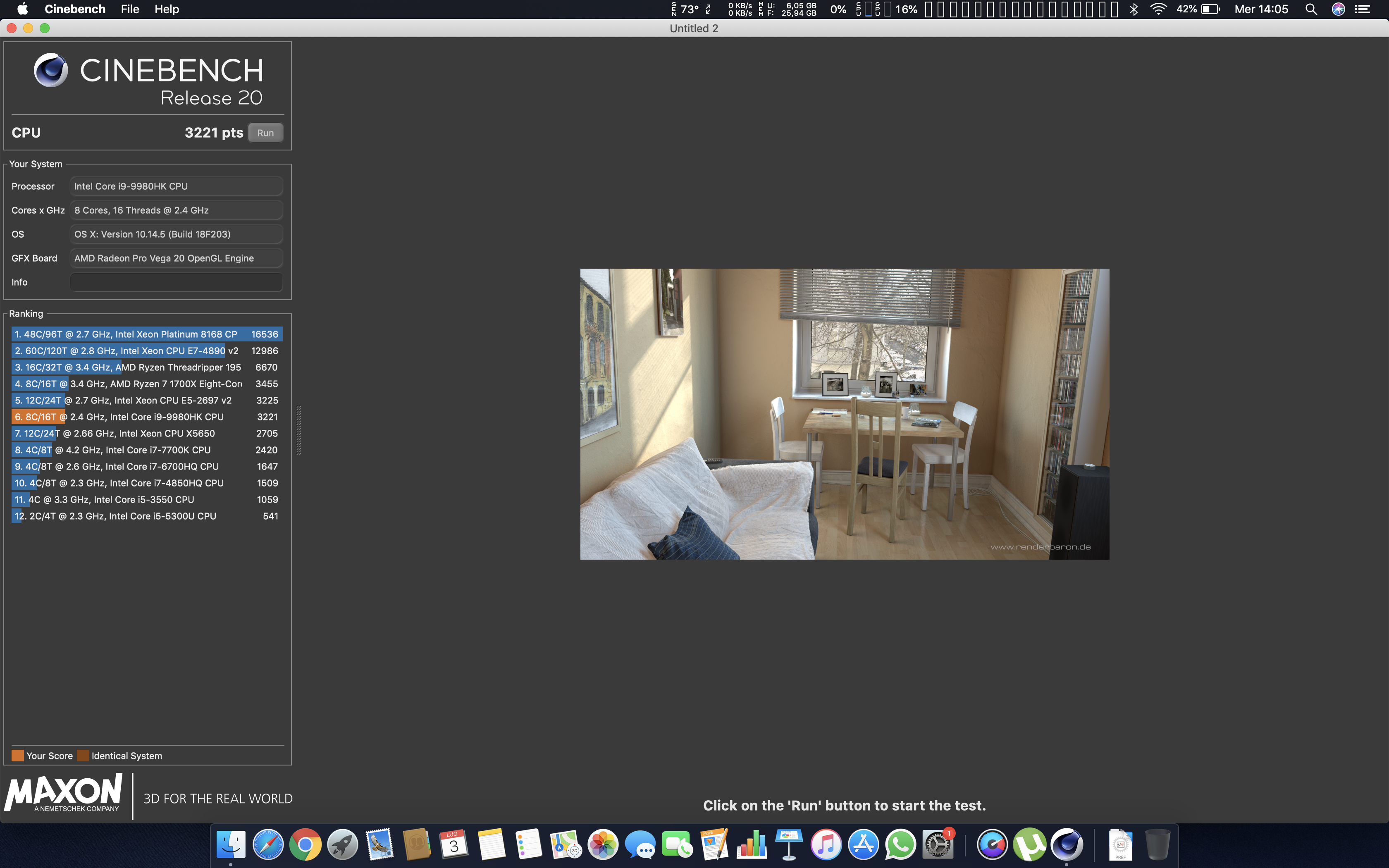Open Numbers chart icon in Dock
1389x868 pixels.
pyautogui.click(x=752, y=844)
